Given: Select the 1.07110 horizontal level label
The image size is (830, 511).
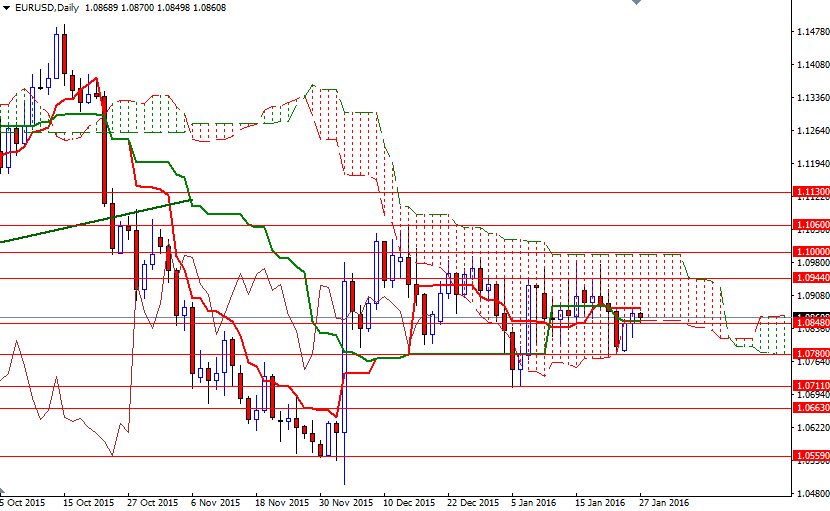Looking at the screenshot, I should [x=812, y=386].
